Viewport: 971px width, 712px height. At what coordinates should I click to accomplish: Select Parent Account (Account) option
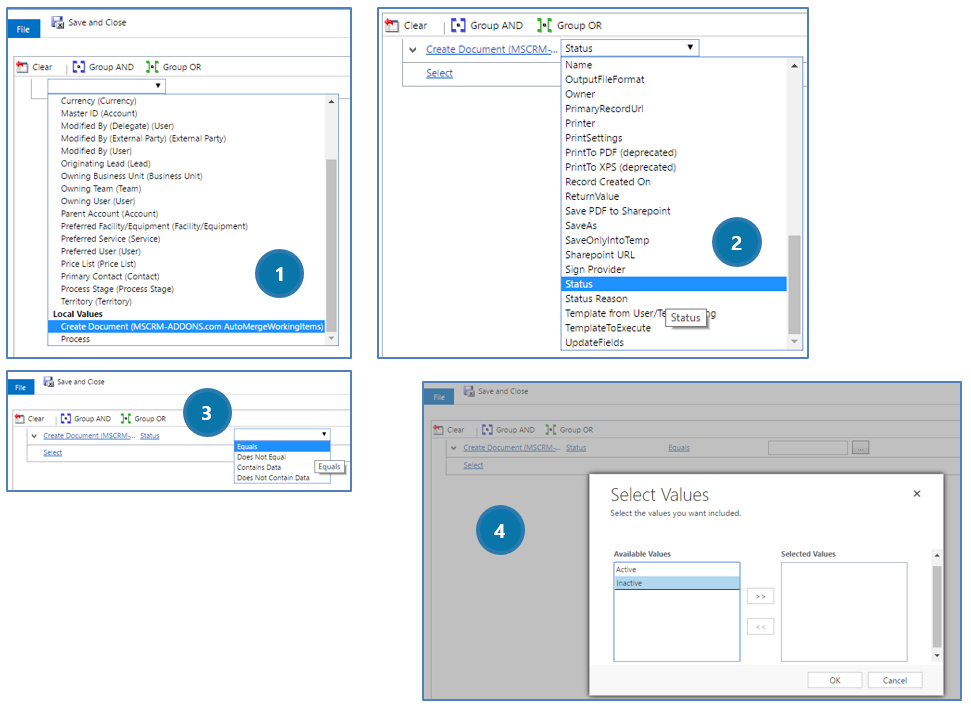tap(109, 214)
